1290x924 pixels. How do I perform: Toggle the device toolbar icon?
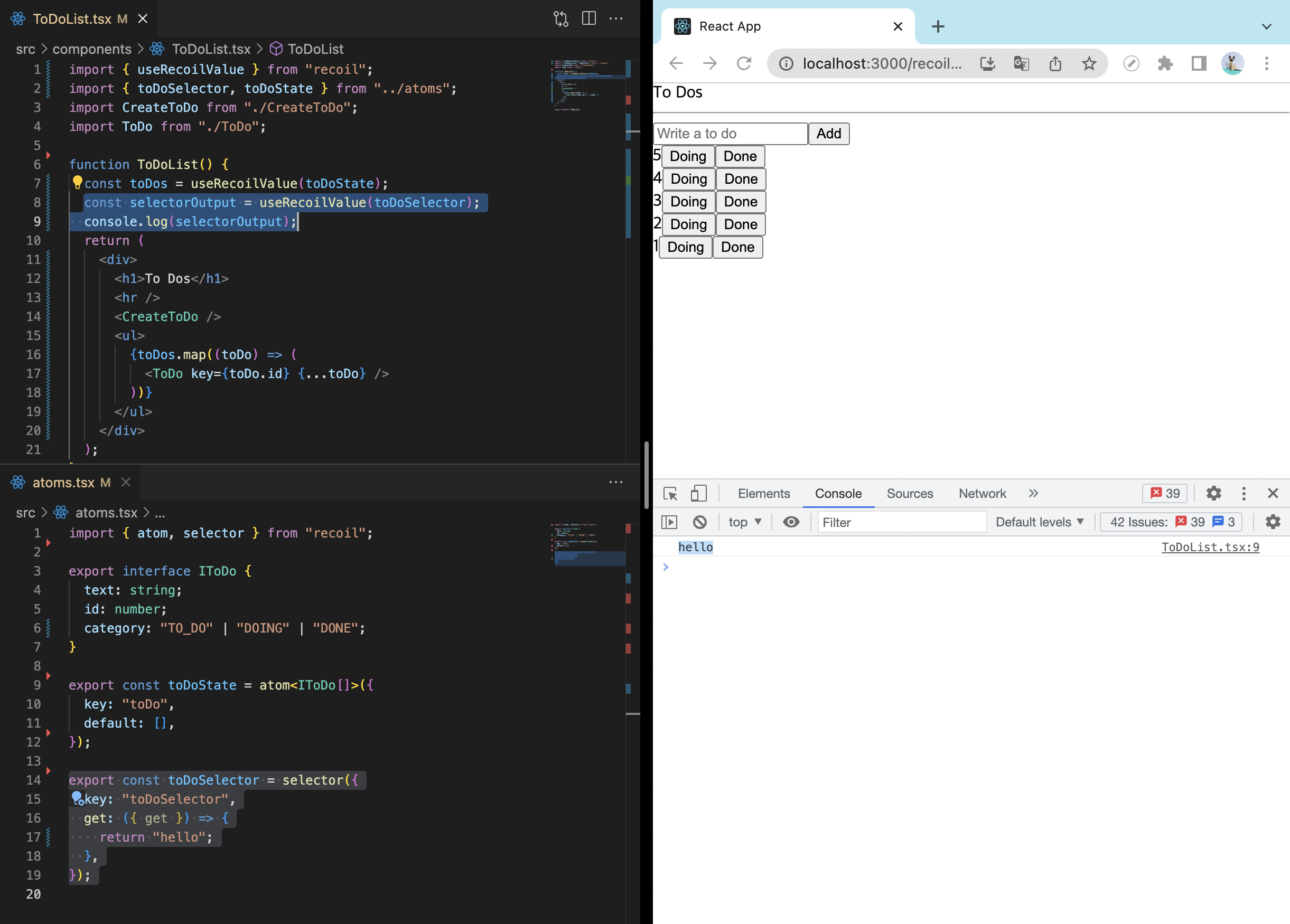[698, 493]
